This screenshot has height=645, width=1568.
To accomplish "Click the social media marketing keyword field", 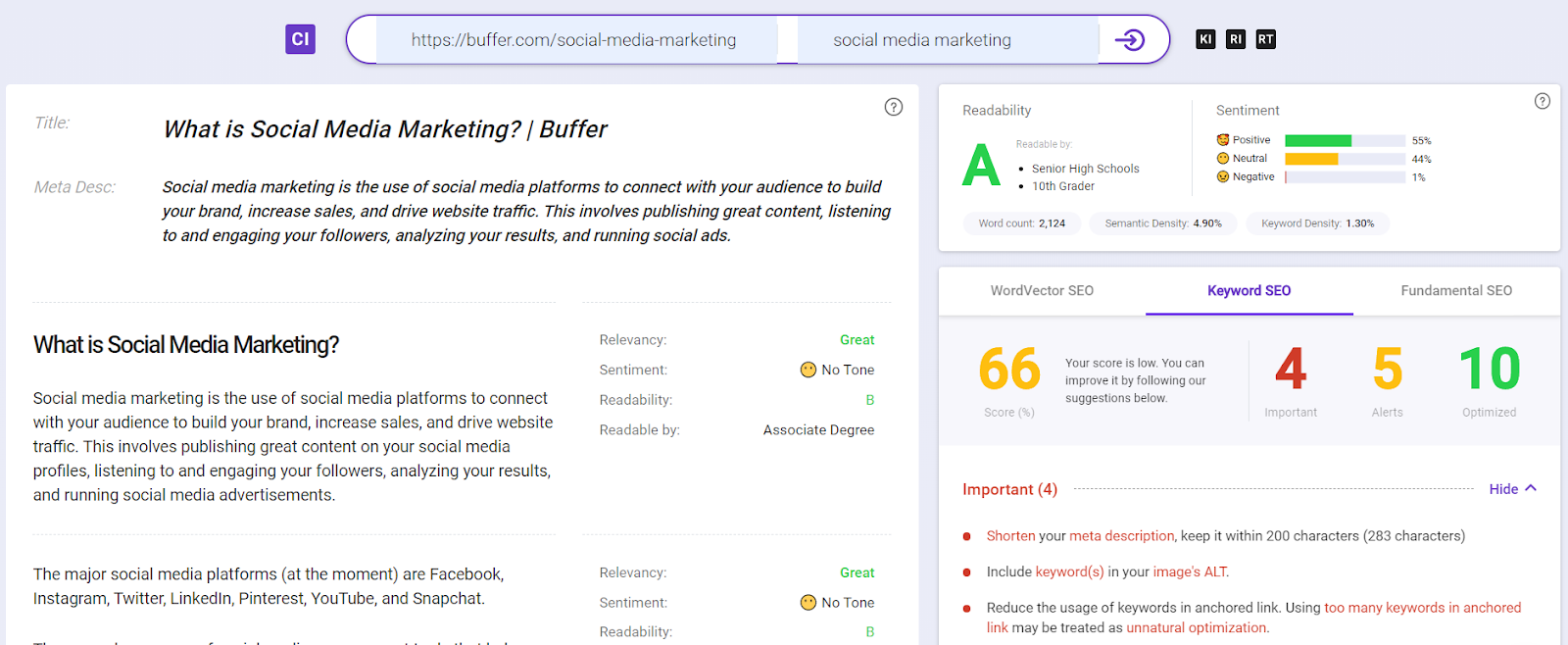I will [948, 40].
